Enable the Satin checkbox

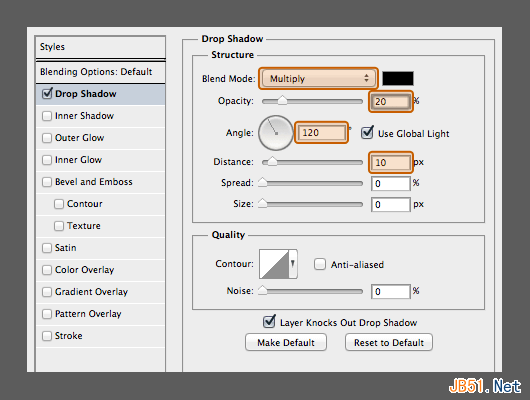[47, 248]
